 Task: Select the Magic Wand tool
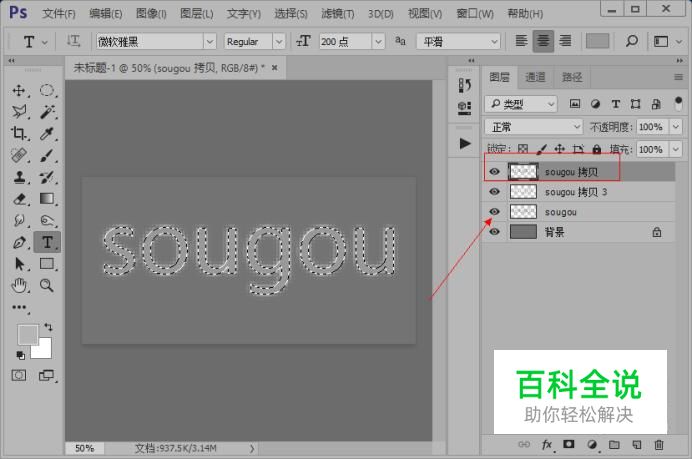(x=47, y=112)
